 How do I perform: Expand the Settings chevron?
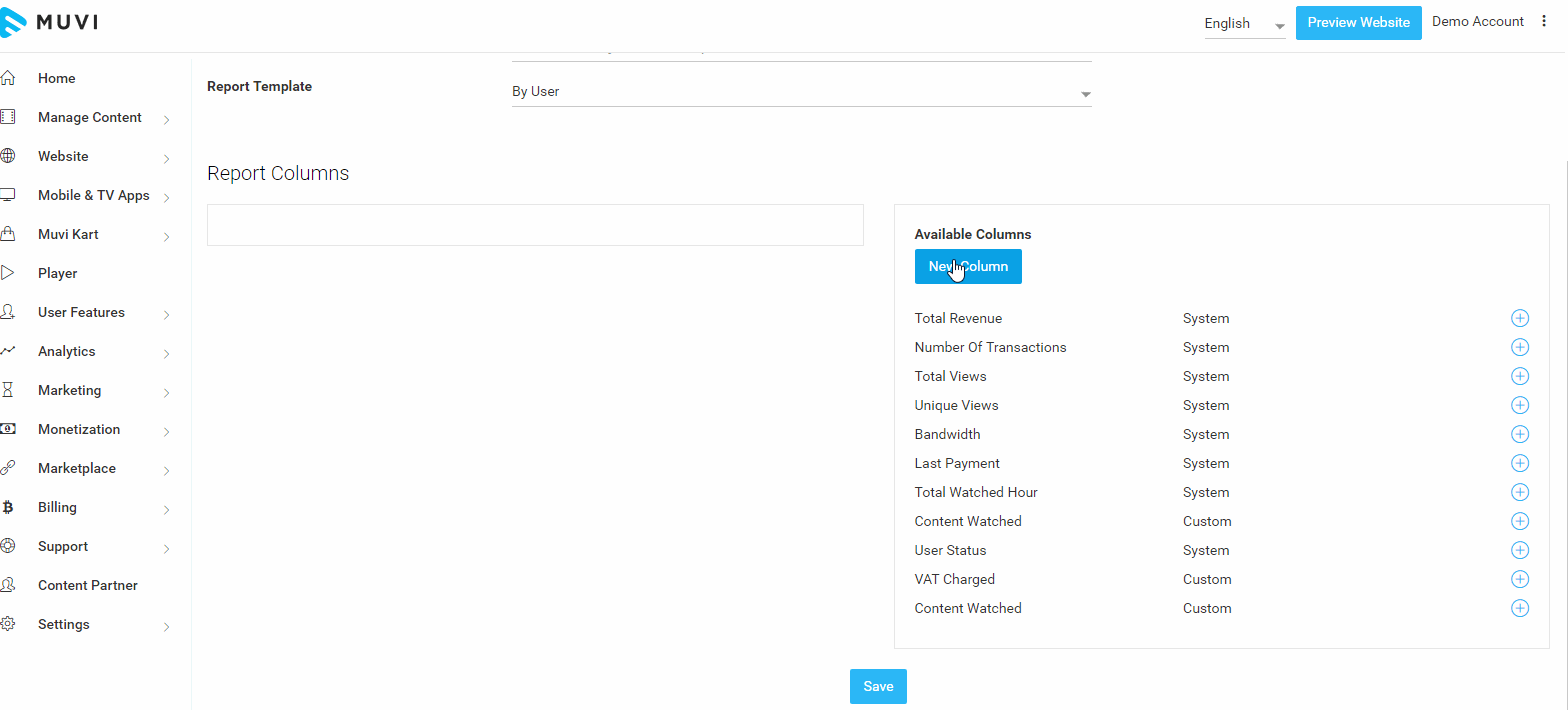(166, 627)
